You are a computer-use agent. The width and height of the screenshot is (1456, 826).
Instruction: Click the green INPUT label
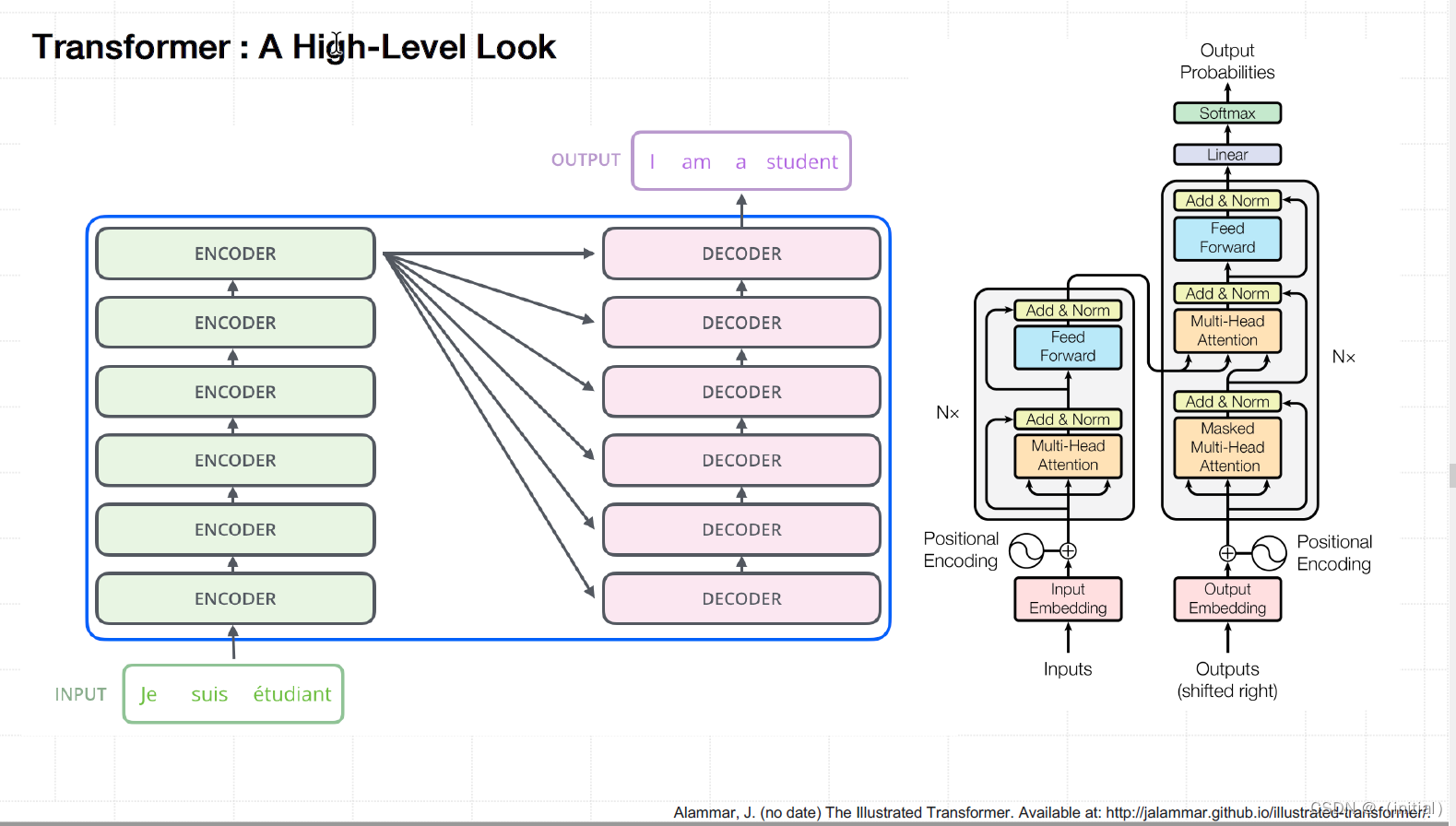pos(80,694)
